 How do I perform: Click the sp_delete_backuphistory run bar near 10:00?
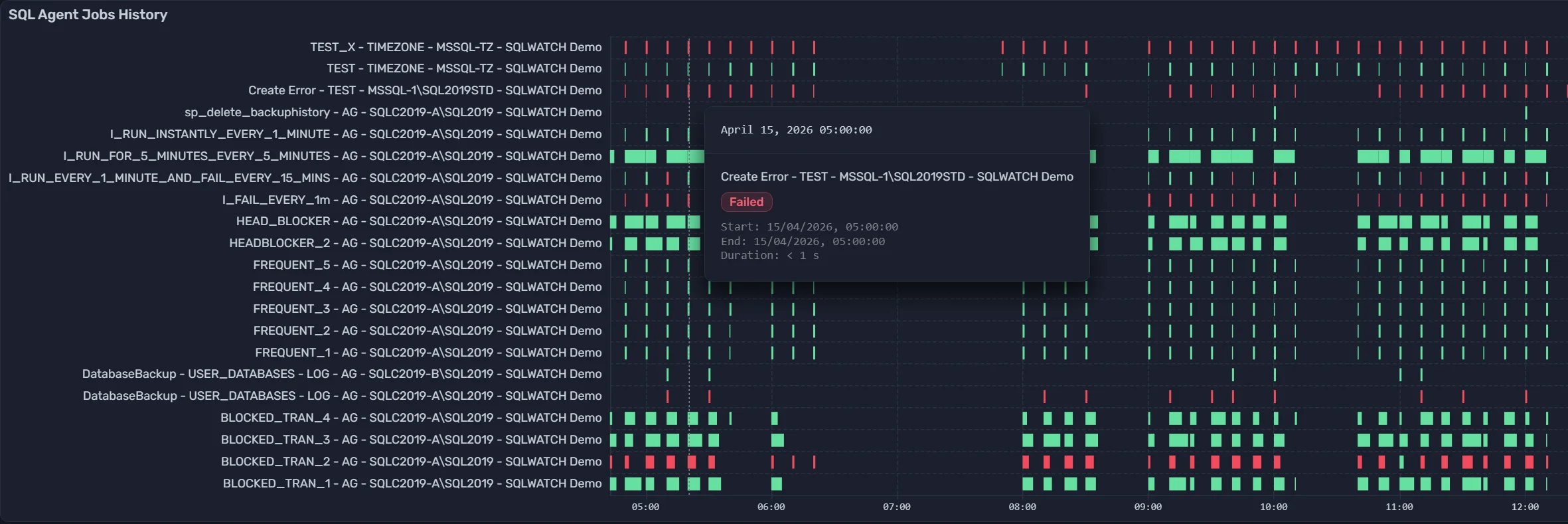1275,113
